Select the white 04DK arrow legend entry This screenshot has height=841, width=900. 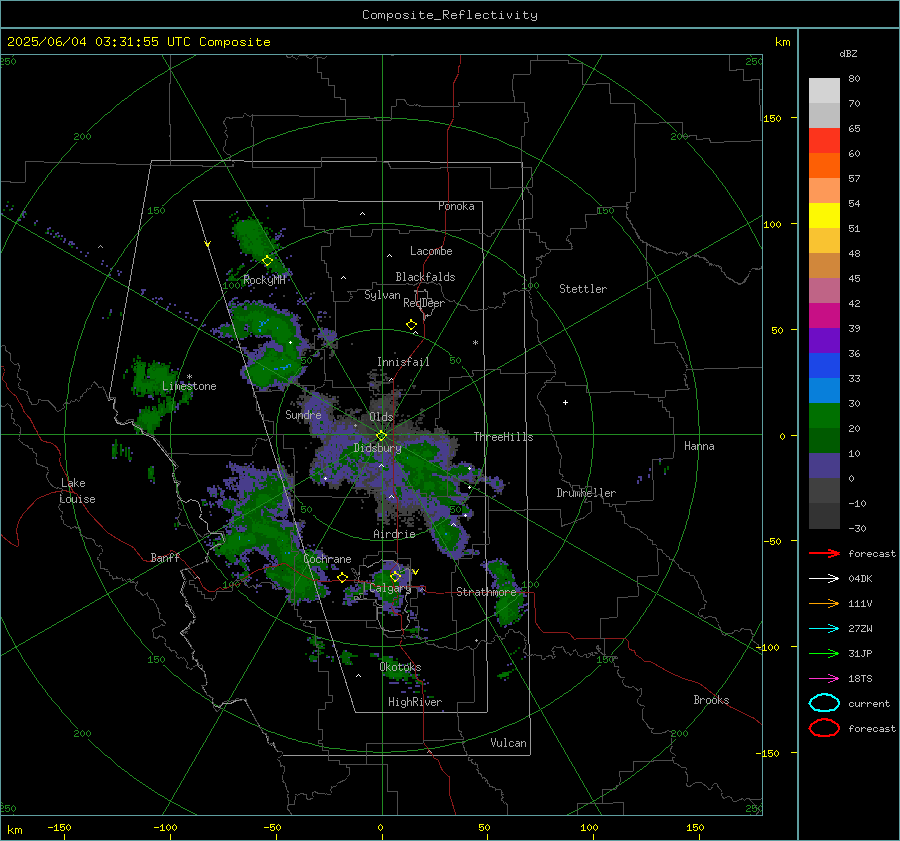coord(824,579)
